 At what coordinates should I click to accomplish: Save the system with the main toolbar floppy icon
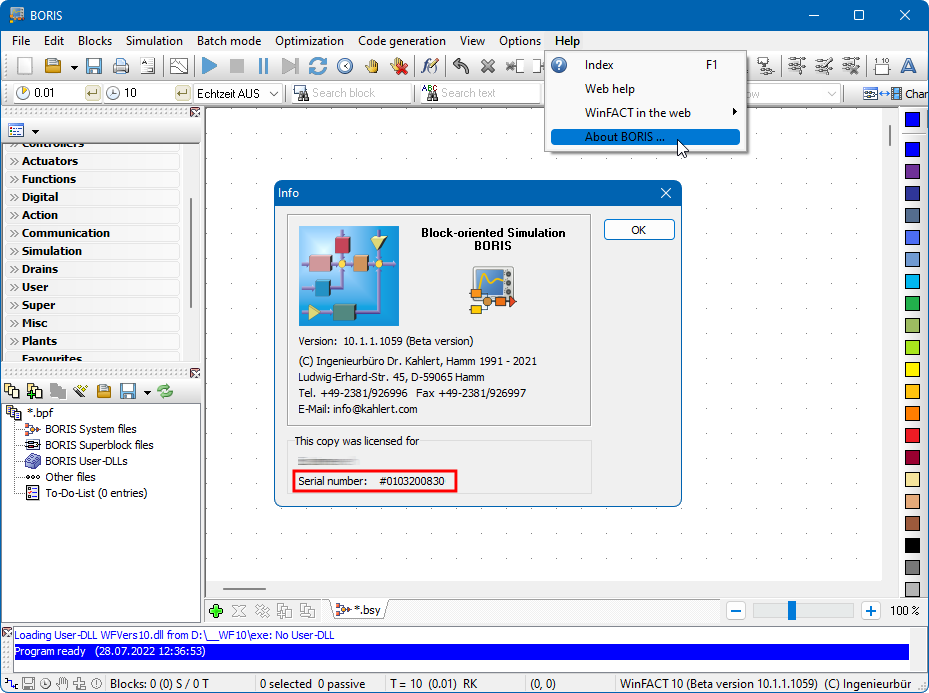pyautogui.click(x=94, y=66)
